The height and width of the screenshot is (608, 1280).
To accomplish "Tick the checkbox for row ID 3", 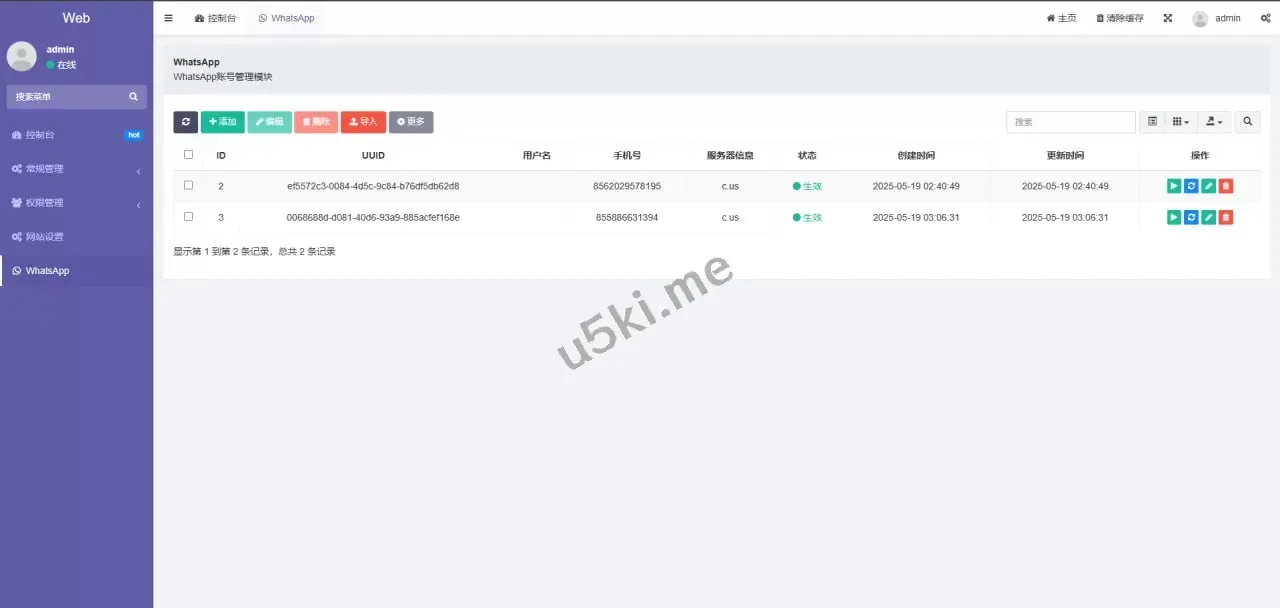I will click(x=188, y=217).
